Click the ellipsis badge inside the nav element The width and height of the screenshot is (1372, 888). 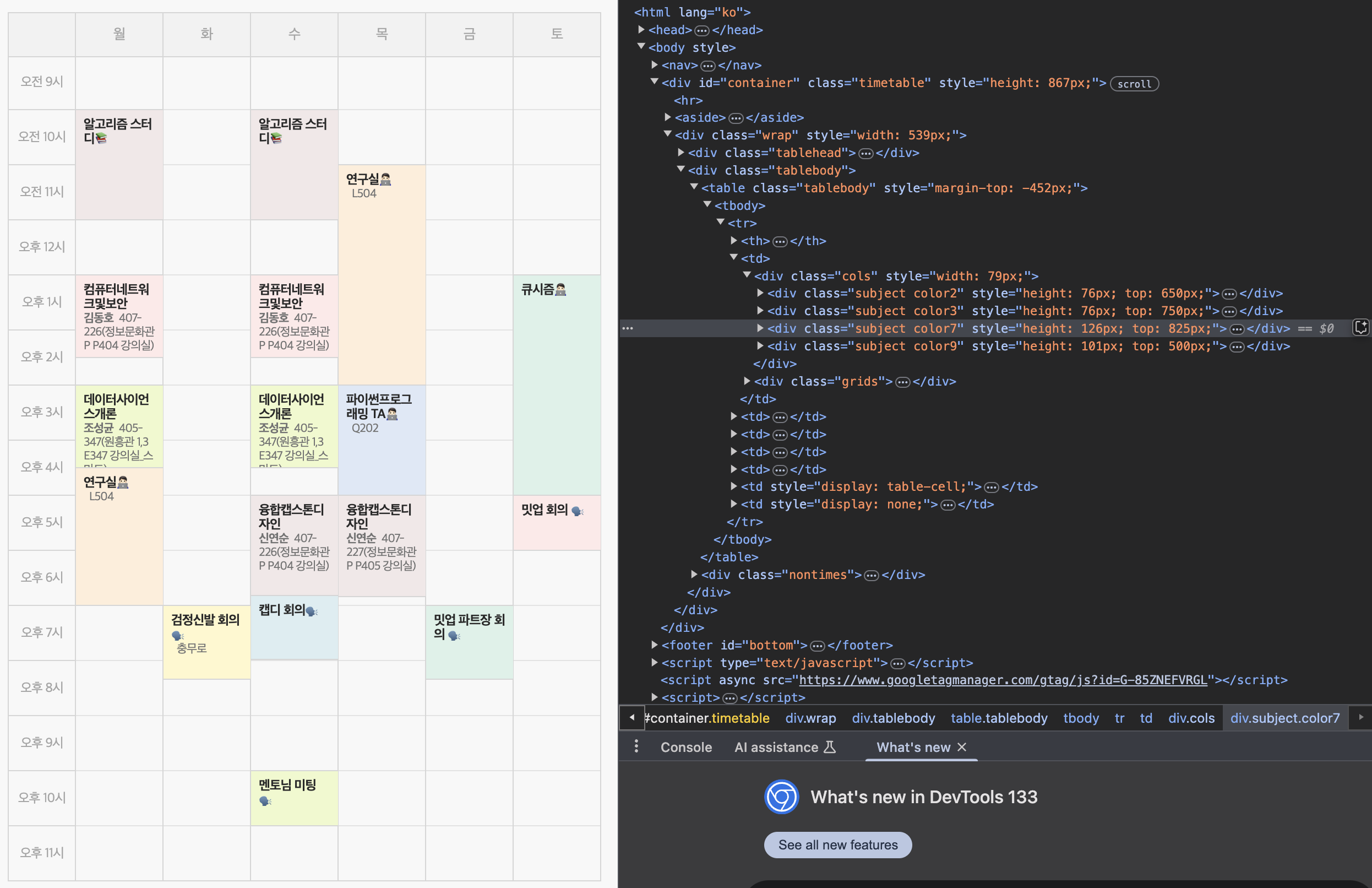tap(708, 66)
